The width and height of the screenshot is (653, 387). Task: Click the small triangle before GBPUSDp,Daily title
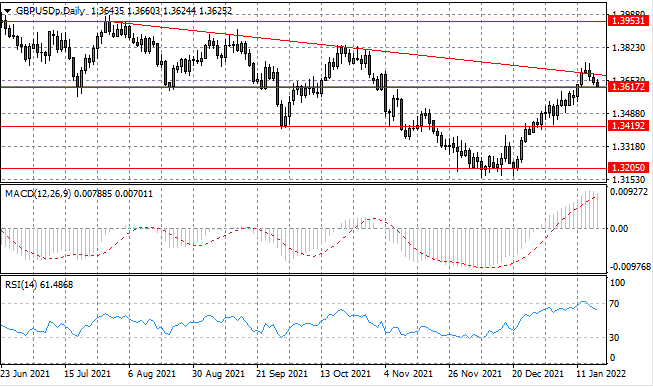pos(7,12)
